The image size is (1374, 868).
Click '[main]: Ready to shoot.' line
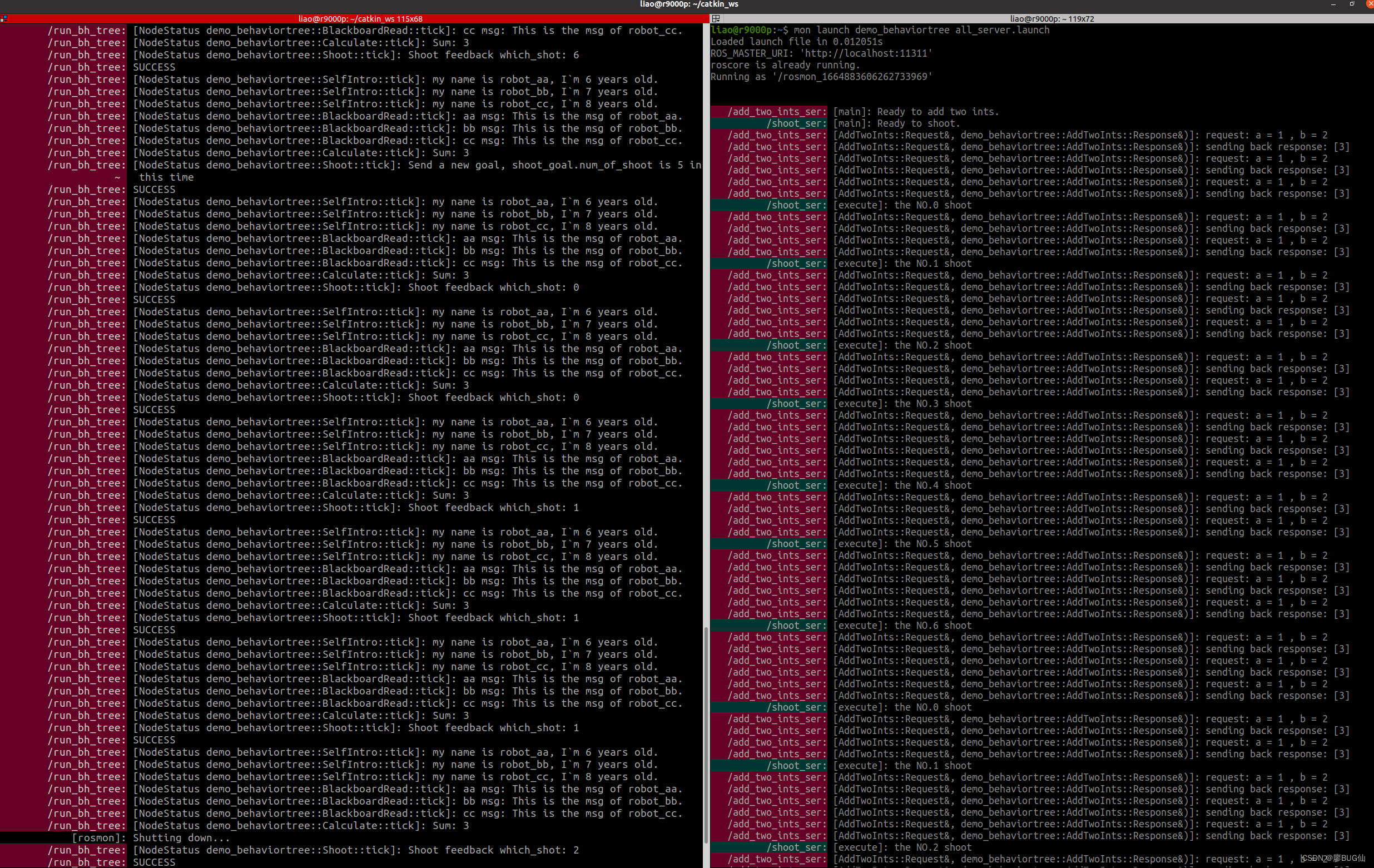[x=896, y=123]
